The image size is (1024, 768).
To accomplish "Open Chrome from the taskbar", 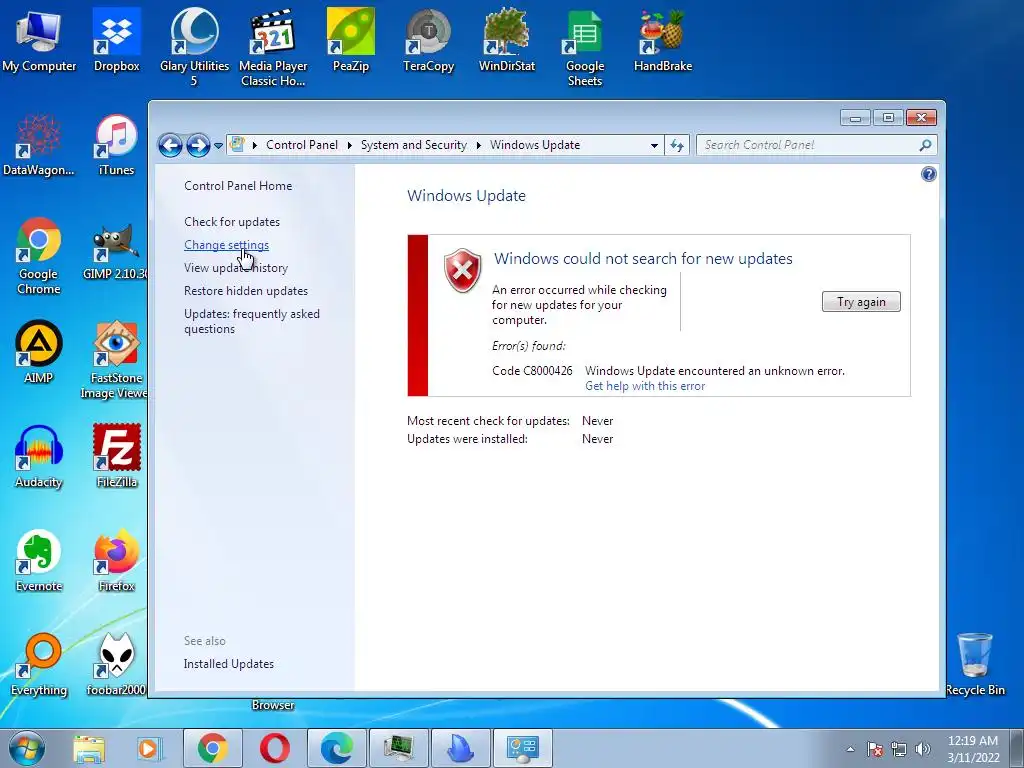I will 212,748.
